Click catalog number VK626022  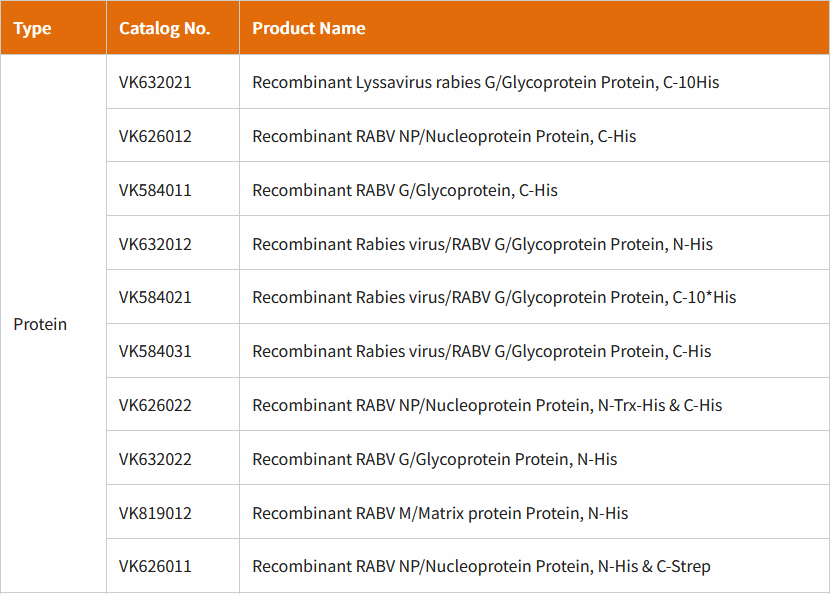pyautogui.click(x=155, y=406)
